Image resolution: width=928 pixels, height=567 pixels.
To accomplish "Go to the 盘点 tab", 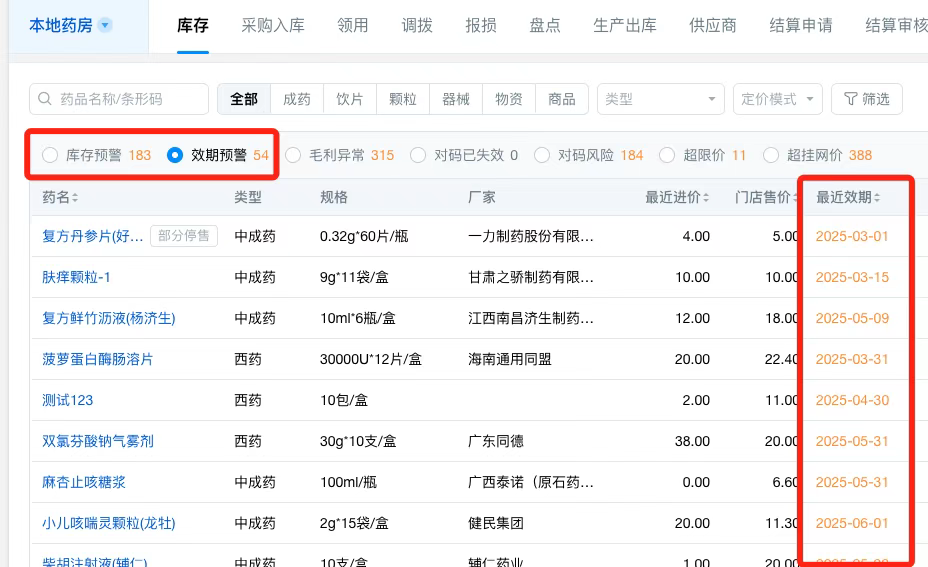I will pyautogui.click(x=544, y=26).
